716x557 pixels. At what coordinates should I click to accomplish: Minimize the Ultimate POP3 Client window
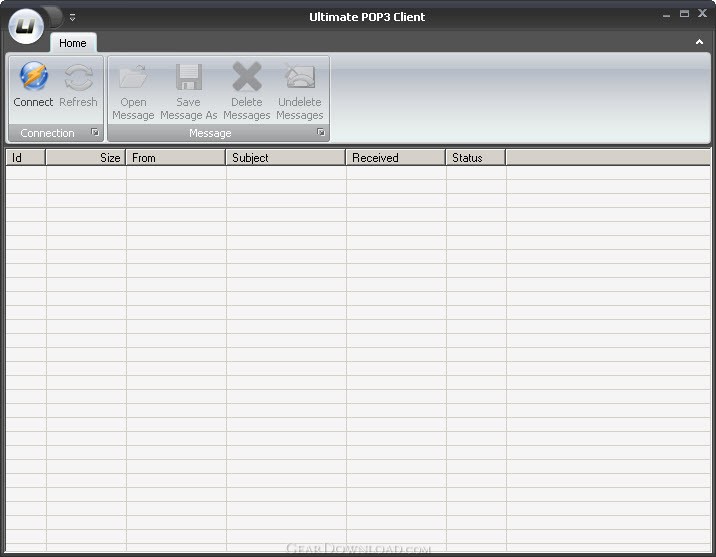tap(666, 15)
